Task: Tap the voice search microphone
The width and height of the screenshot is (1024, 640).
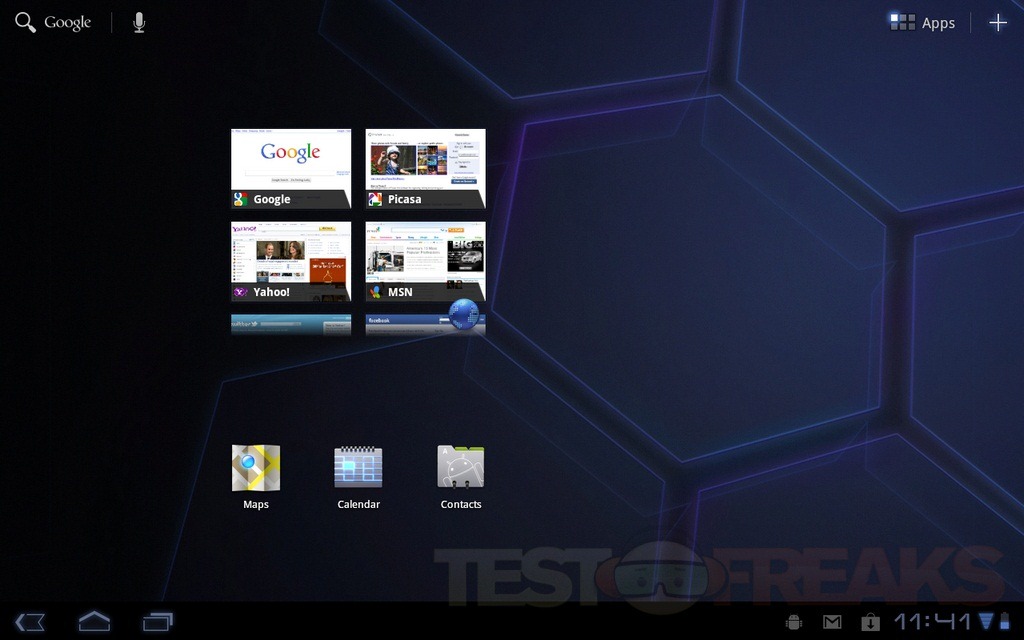Action: [139, 23]
